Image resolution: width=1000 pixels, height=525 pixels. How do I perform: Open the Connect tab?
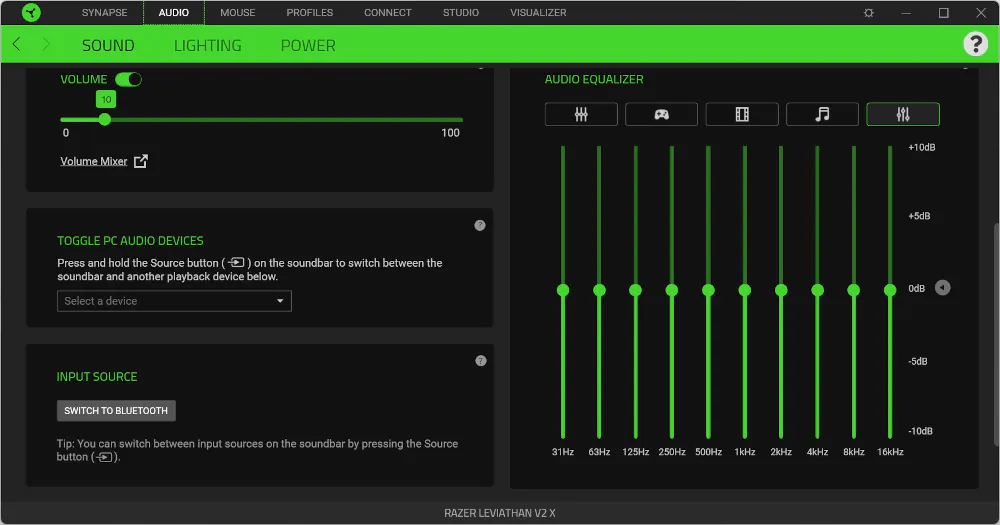tap(388, 13)
